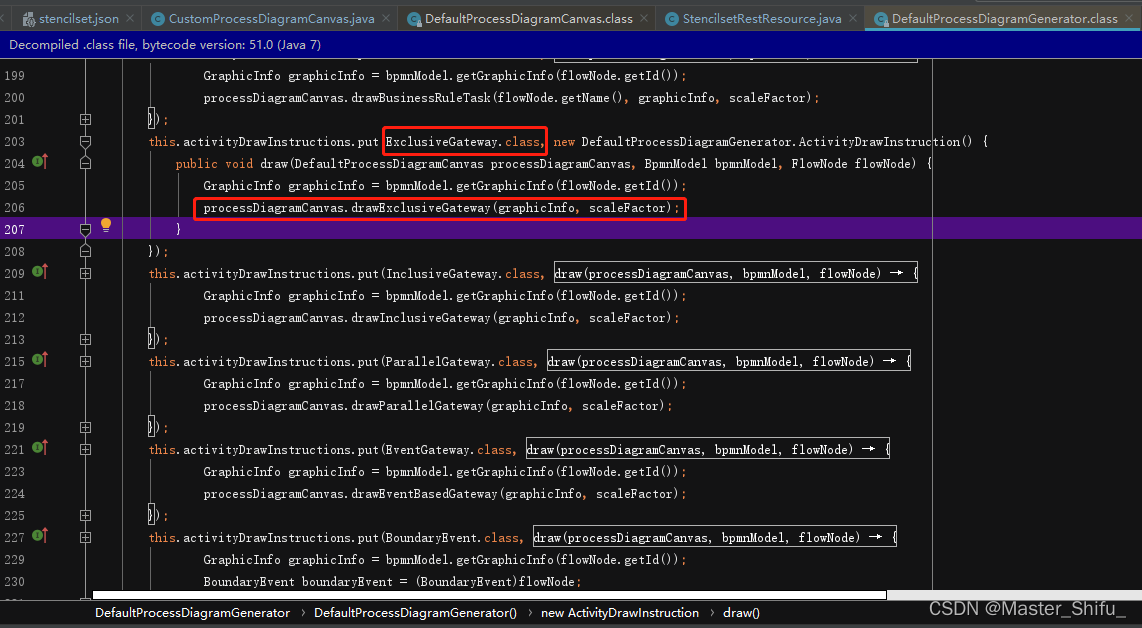Screen dimensions: 1142x628
Task: Click DefaultProcessDiagramGenerator() constructor breadcrumb
Action: [x=415, y=613]
